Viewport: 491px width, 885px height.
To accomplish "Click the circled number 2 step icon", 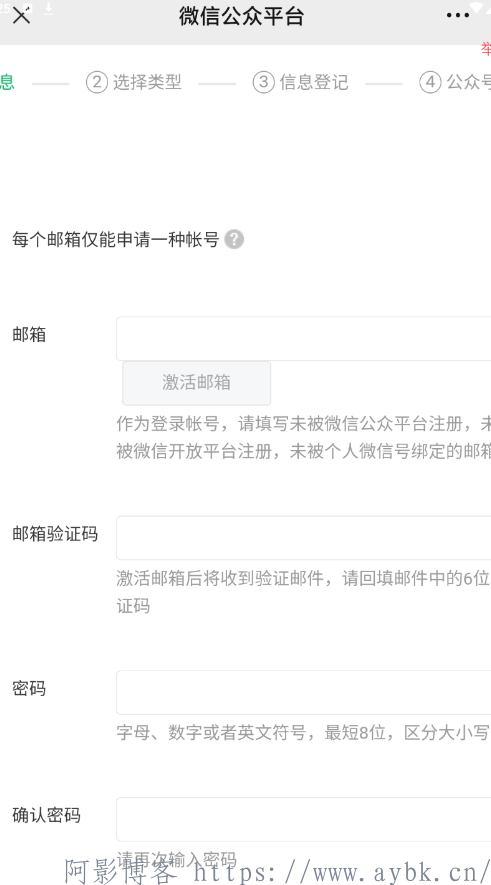I will click(x=97, y=82).
